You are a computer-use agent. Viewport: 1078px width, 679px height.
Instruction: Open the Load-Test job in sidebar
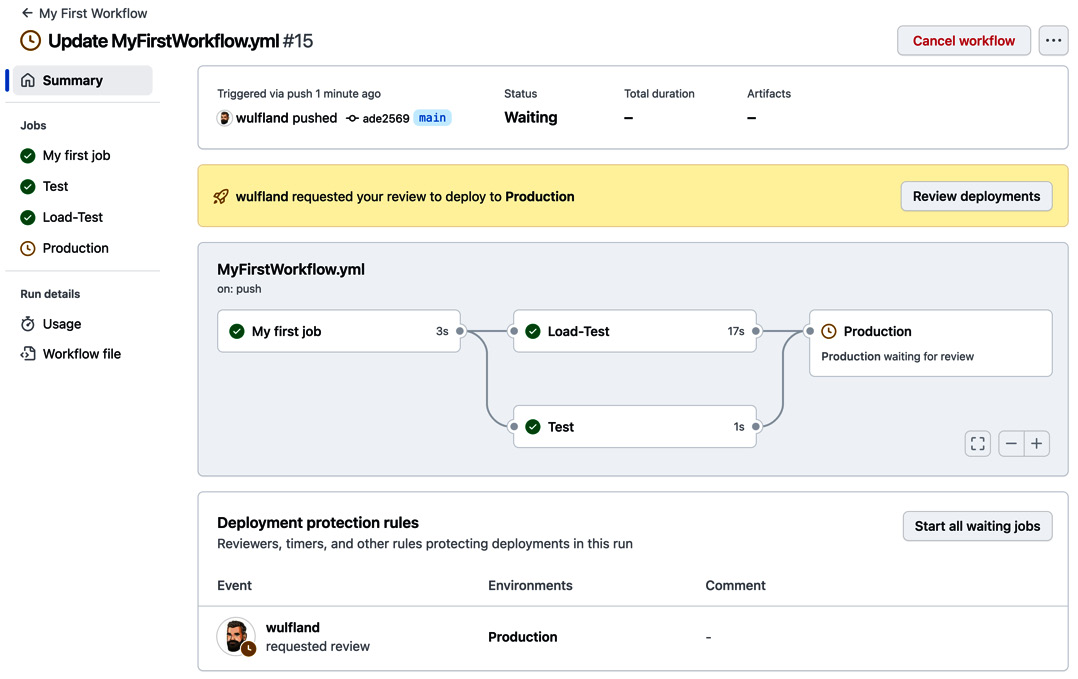coord(72,217)
